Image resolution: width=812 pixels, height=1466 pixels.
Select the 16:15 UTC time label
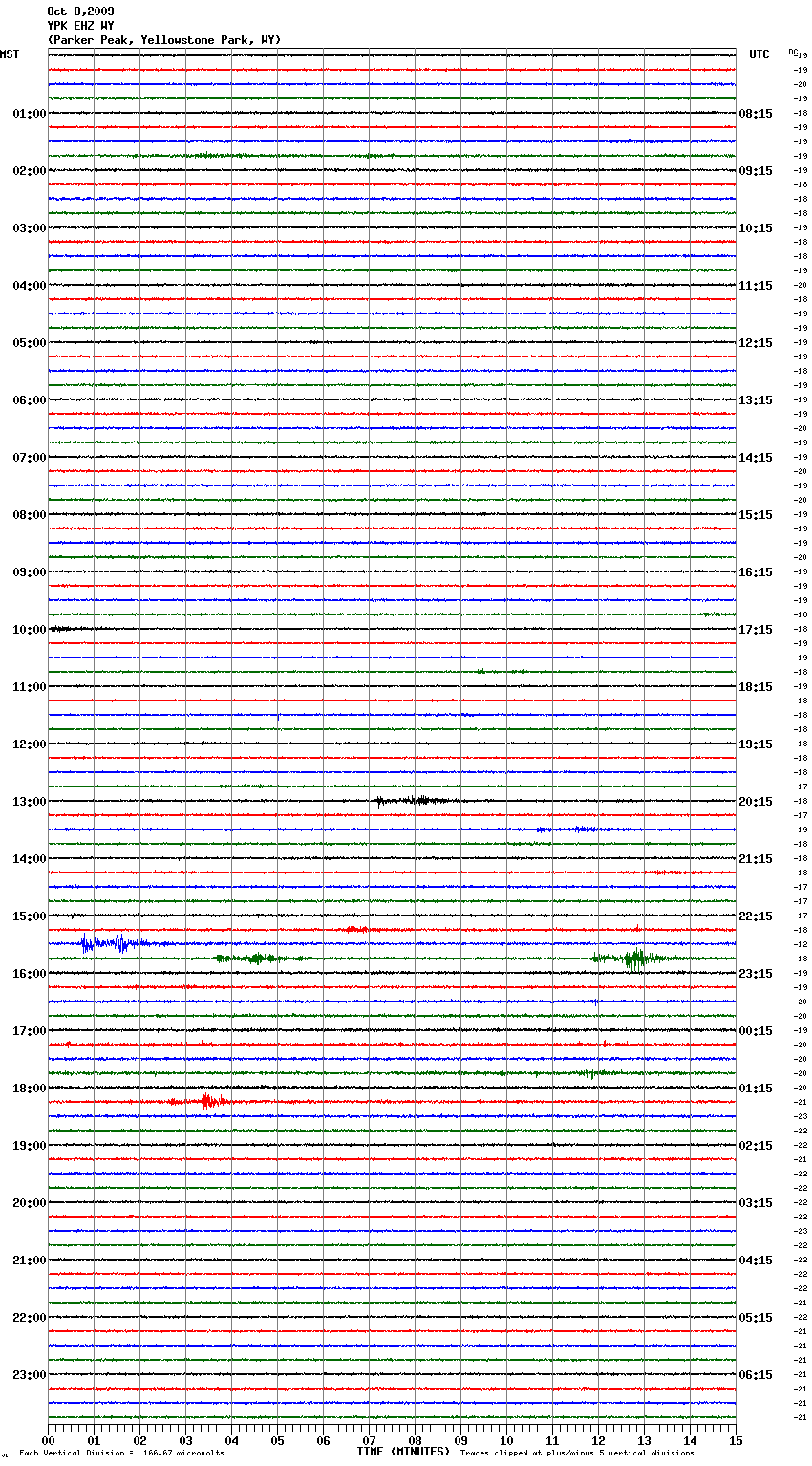[756, 572]
